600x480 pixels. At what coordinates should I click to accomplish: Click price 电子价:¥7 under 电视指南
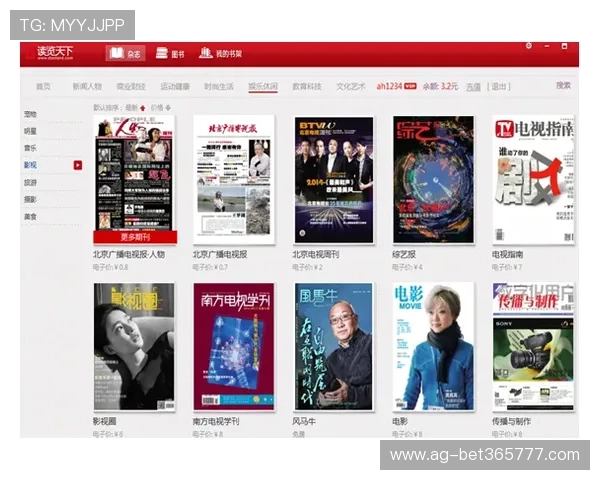507,267
